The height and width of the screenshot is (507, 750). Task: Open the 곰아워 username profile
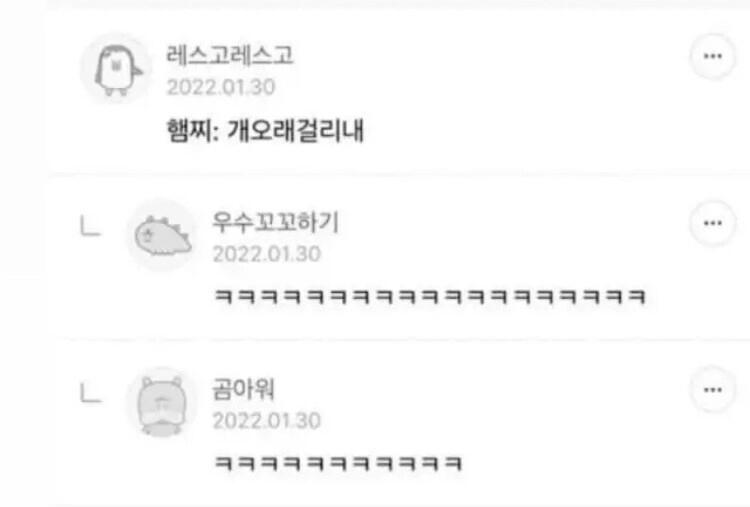[x=243, y=389]
